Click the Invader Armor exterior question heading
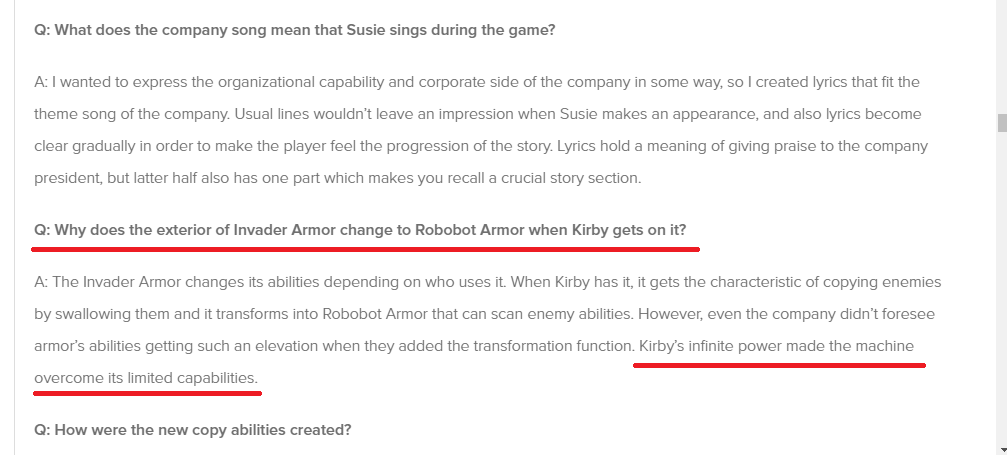1007x455 pixels. pyautogui.click(x=360, y=230)
